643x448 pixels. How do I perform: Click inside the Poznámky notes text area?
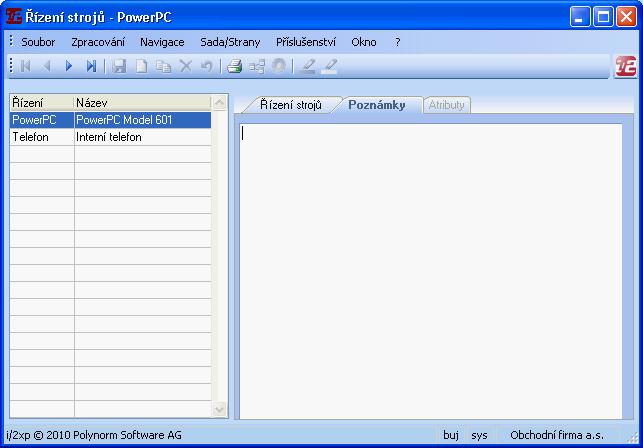pyautogui.click(x=431, y=271)
